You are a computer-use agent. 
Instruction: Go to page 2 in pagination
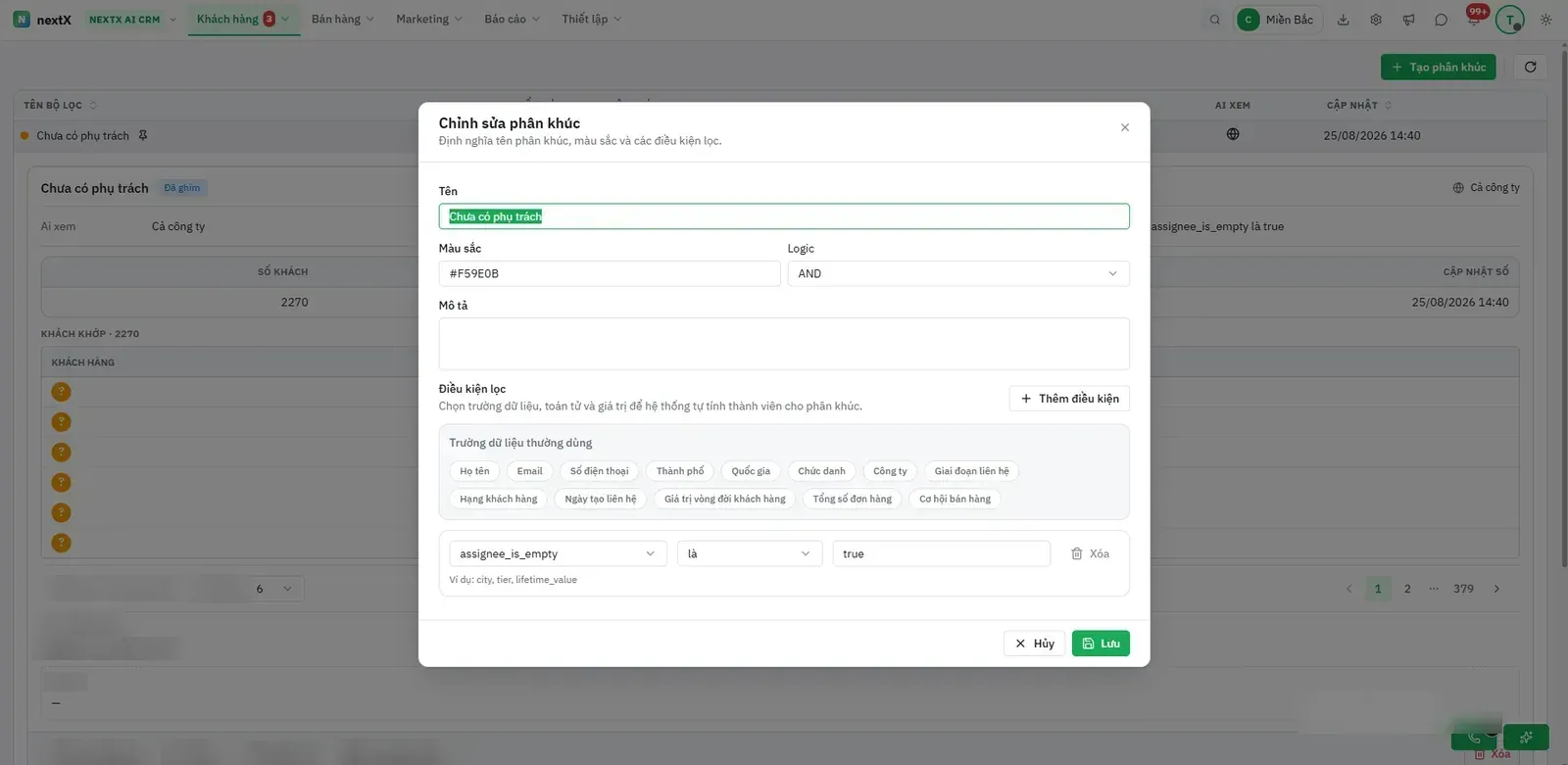(x=1407, y=589)
